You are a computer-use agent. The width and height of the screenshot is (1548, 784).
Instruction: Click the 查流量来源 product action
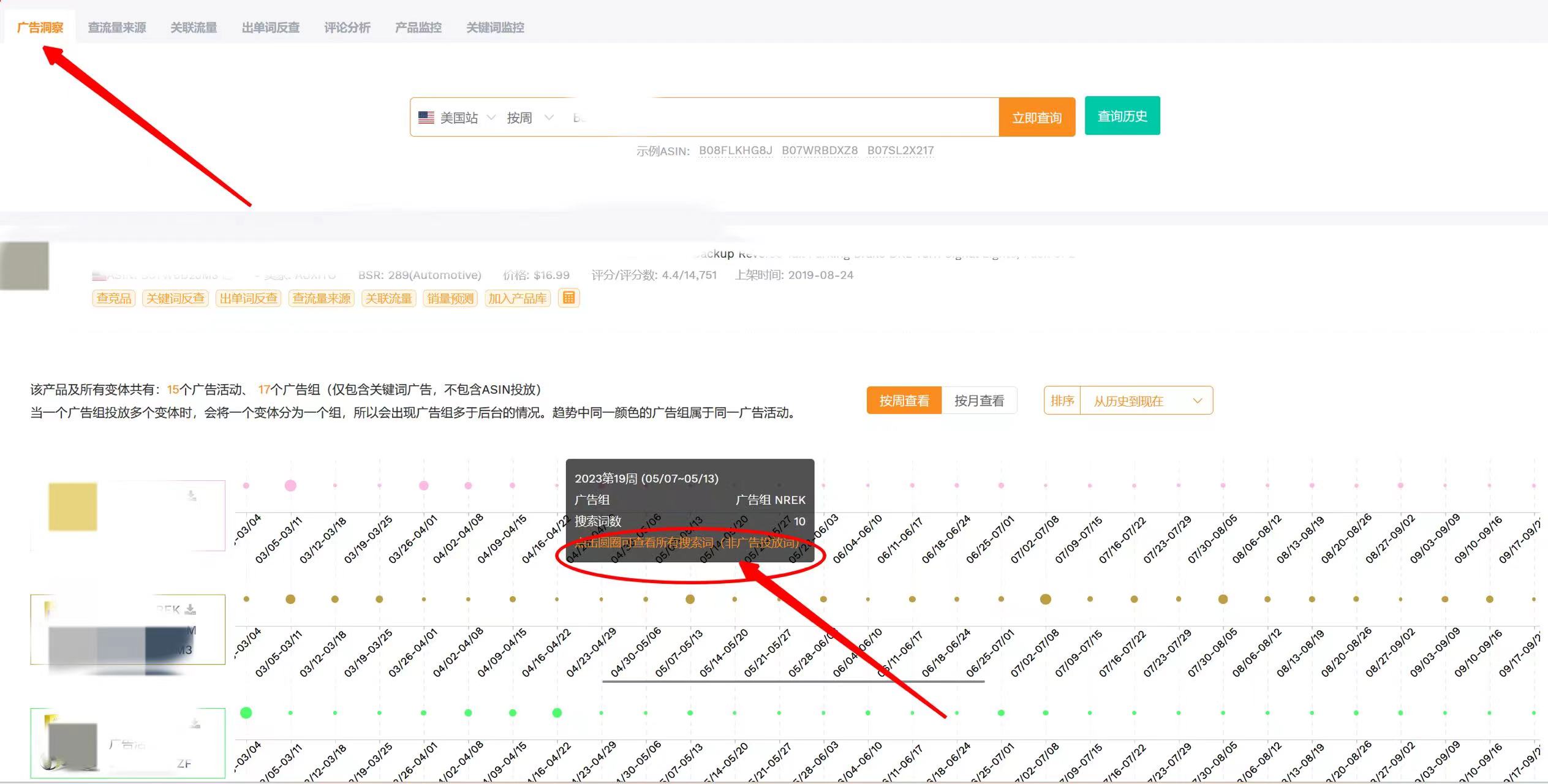pyautogui.click(x=321, y=298)
